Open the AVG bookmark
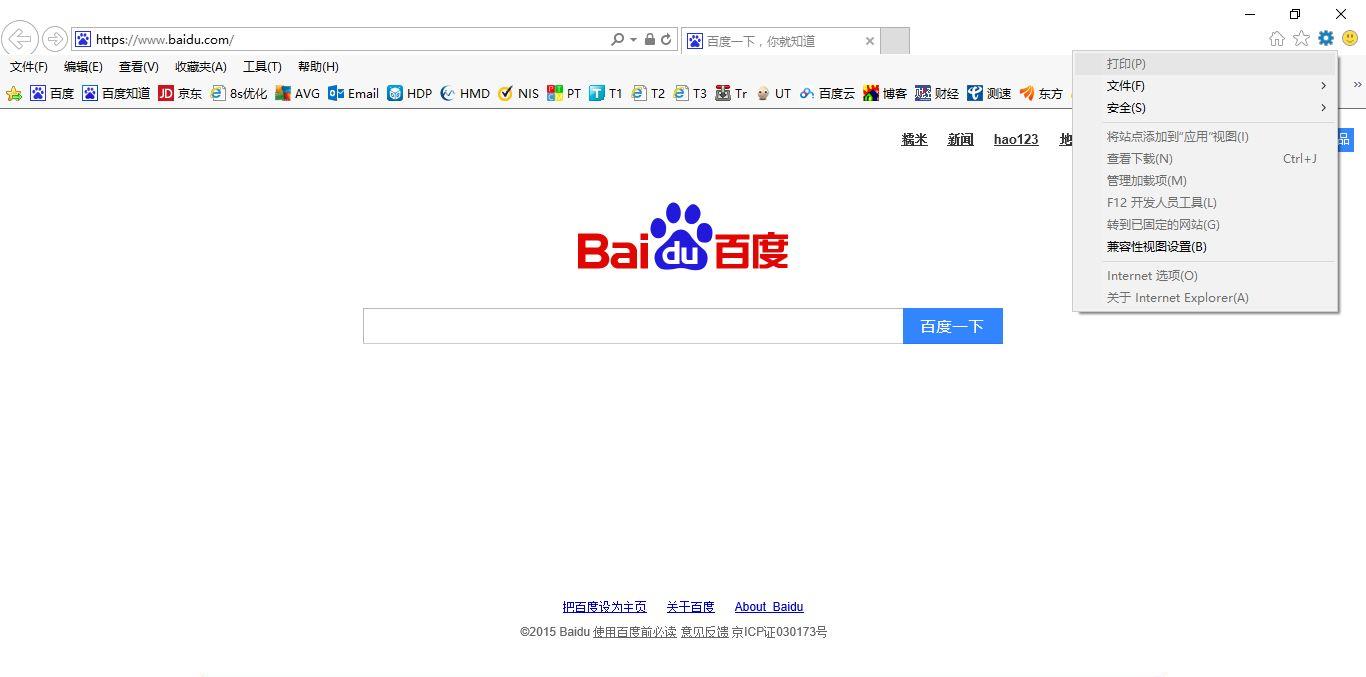The image size is (1366, 677). [x=297, y=94]
